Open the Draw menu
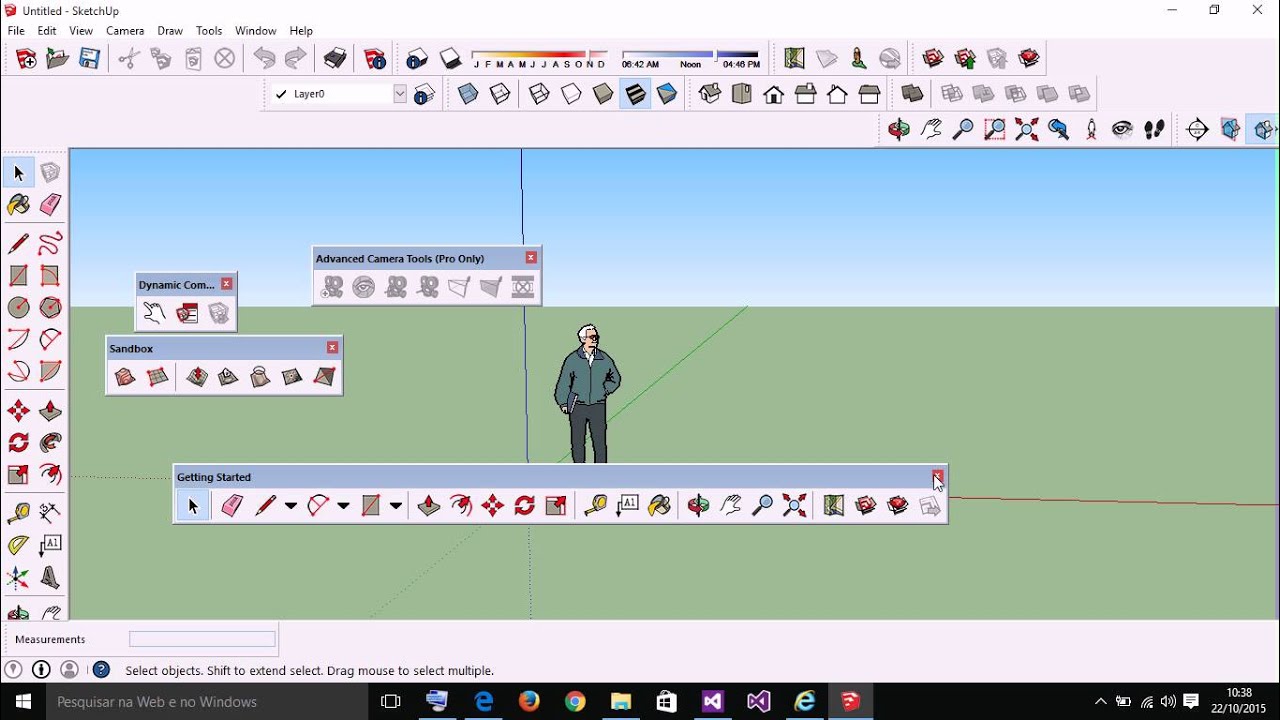The image size is (1280, 720). [x=170, y=31]
